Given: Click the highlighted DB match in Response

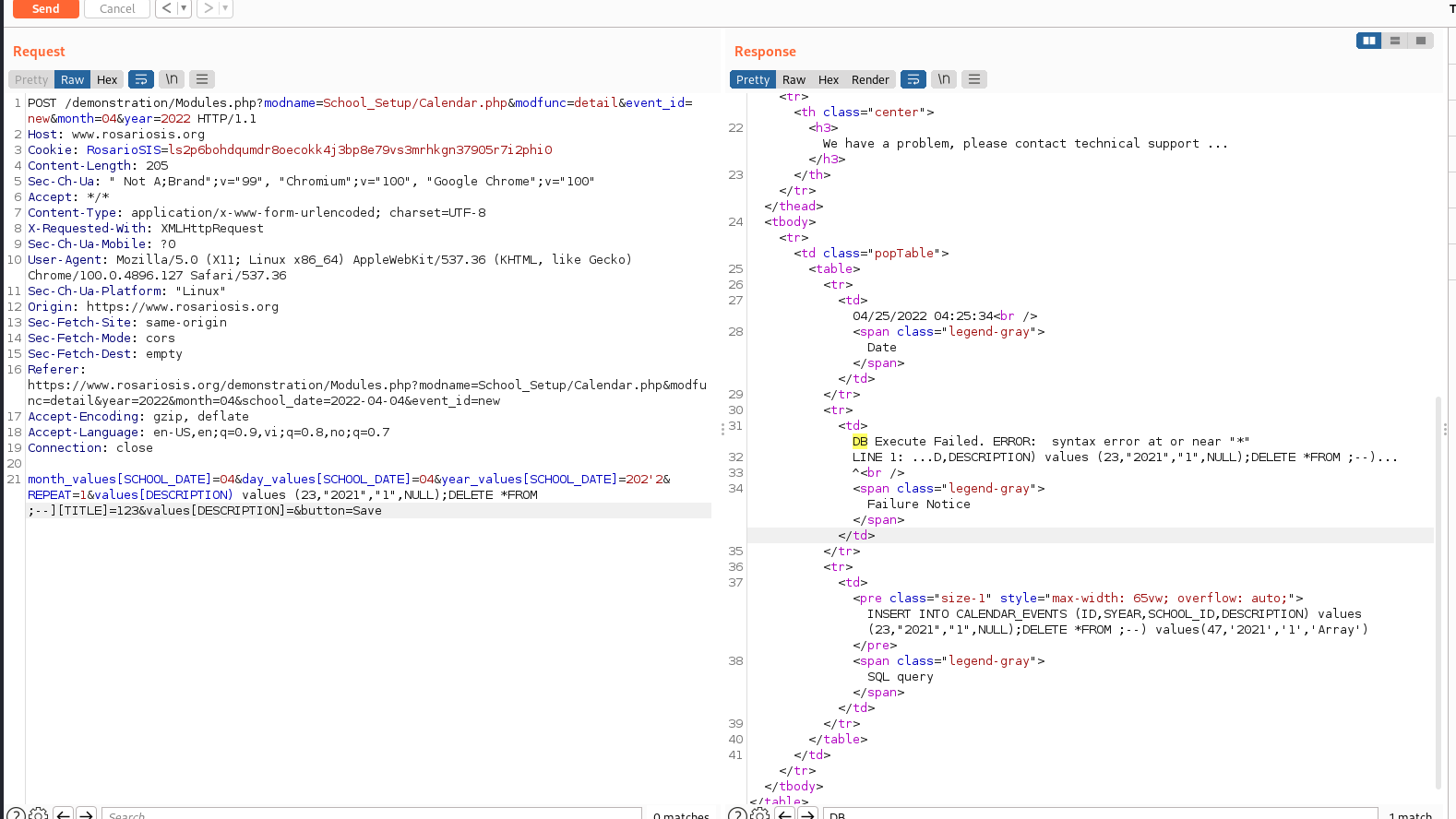Looking at the screenshot, I should click(860, 441).
